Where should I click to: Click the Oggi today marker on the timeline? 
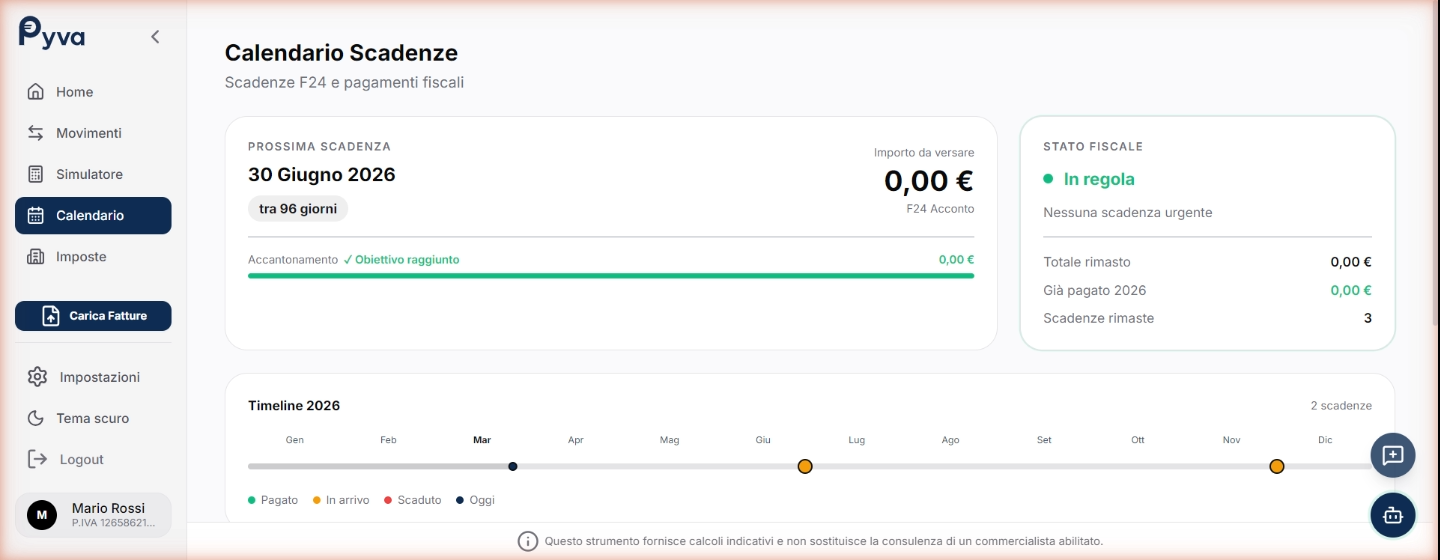point(513,466)
